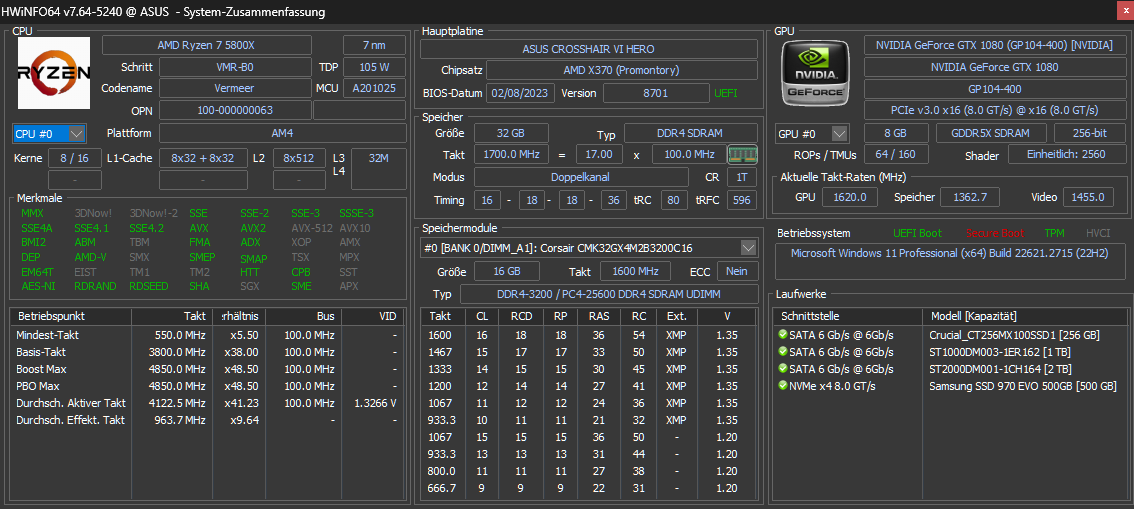Click the green check icon on the NVMe x4 row
The width and height of the screenshot is (1134, 509).
tap(783, 385)
